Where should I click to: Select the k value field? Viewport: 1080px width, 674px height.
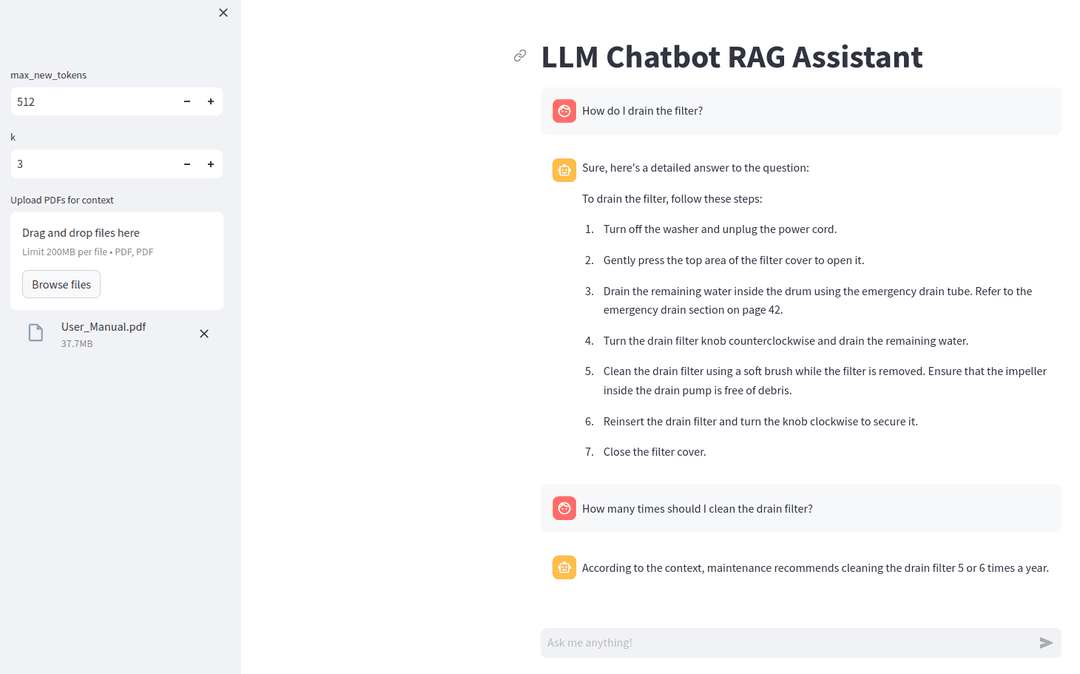pos(90,163)
